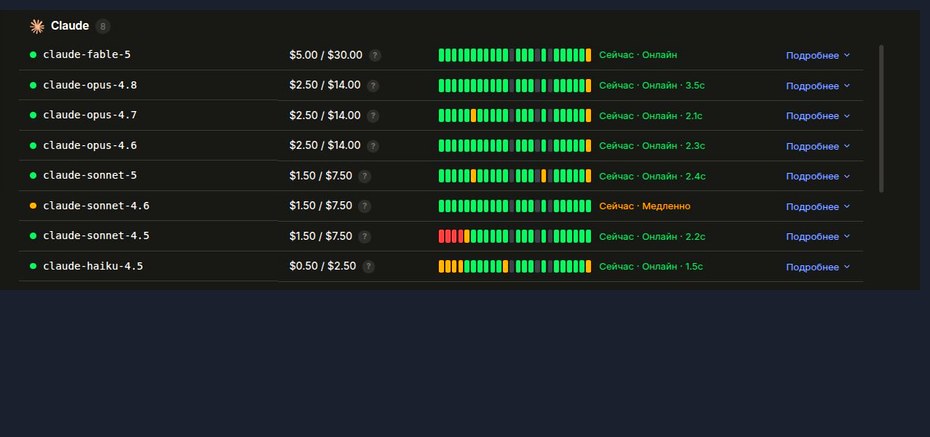Open price help icon for claude-sonnet-5
The height and width of the screenshot is (437, 930).
pyautogui.click(x=365, y=176)
